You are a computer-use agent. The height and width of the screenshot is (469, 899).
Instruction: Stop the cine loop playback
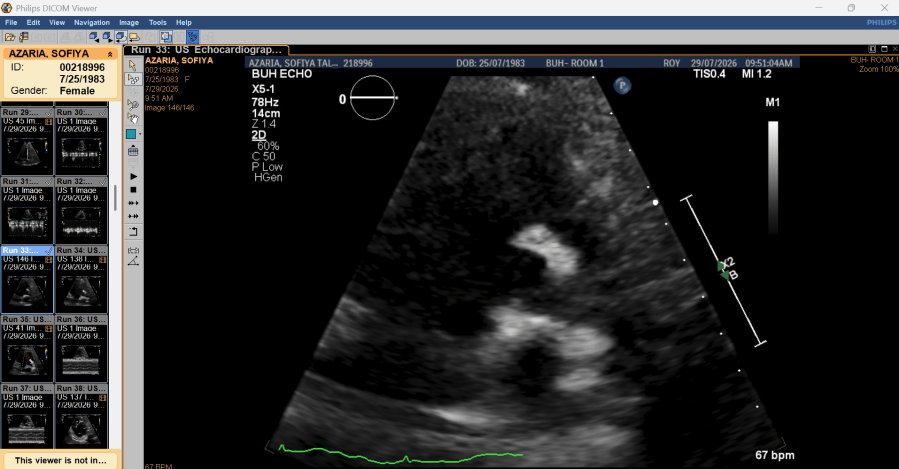point(133,190)
